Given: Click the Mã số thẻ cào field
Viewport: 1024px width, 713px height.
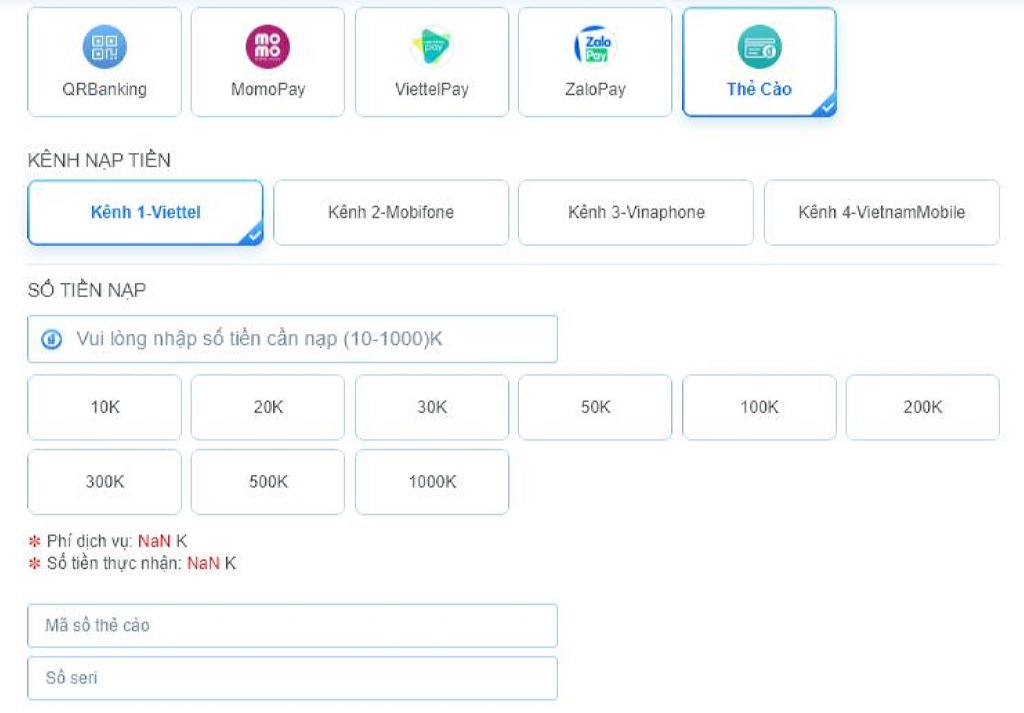Looking at the screenshot, I should pyautogui.click(x=292, y=626).
